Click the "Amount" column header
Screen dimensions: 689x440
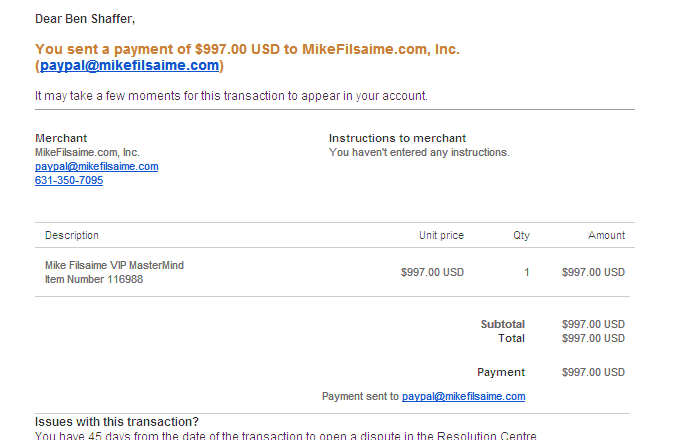coord(606,236)
